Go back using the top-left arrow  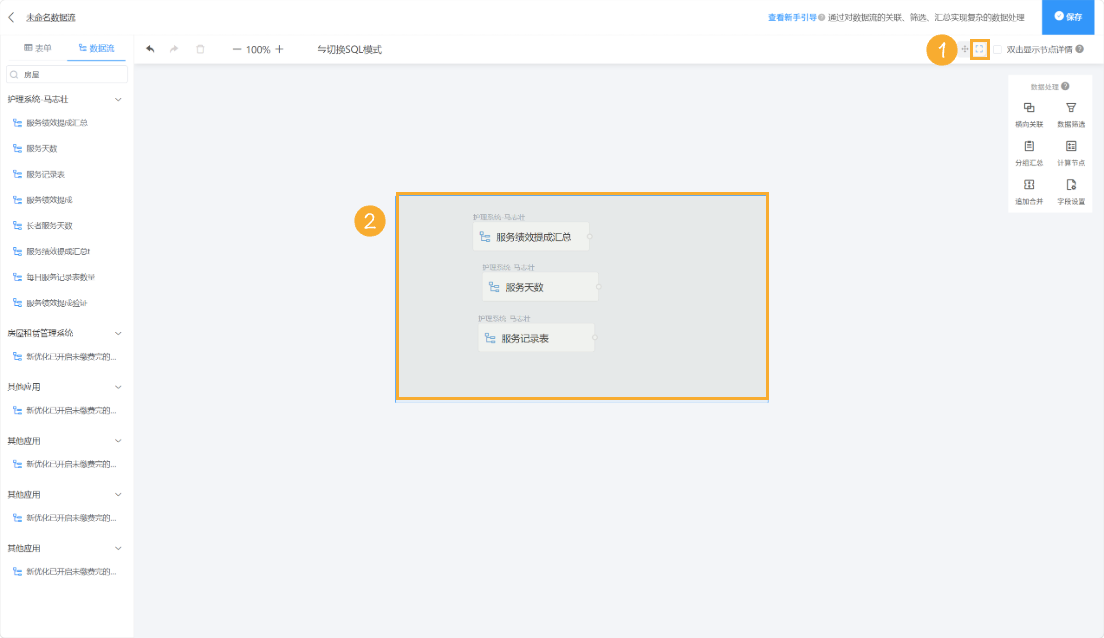pyautogui.click(x=11, y=17)
